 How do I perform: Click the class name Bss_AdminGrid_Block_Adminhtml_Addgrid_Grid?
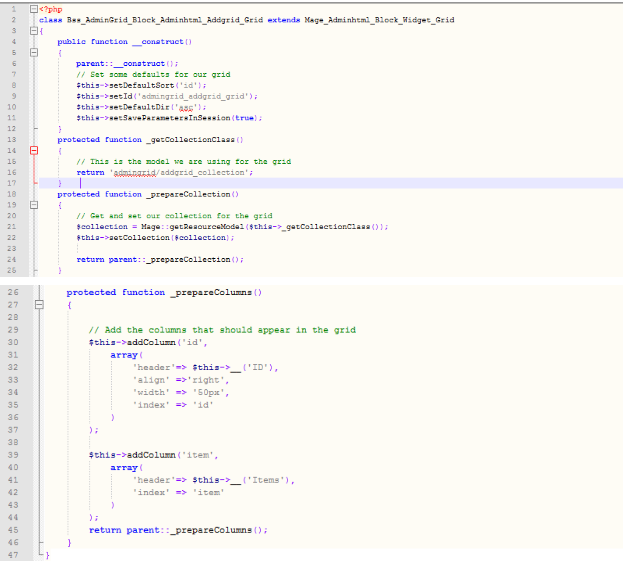click(165, 20)
